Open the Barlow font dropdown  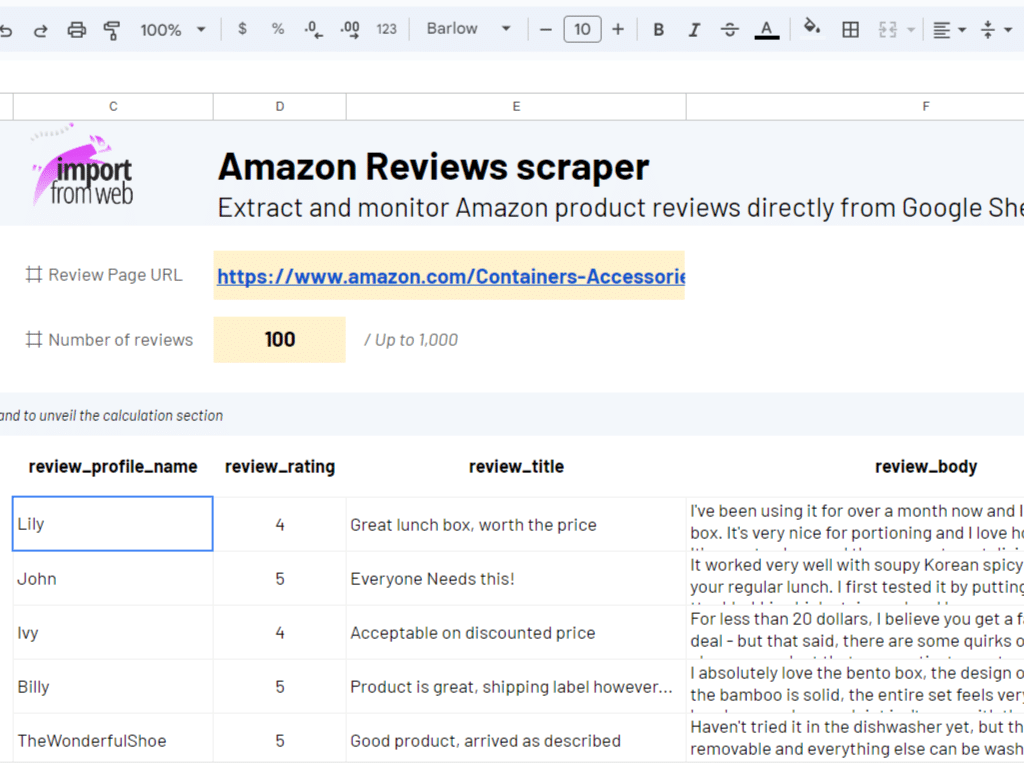(468, 29)
